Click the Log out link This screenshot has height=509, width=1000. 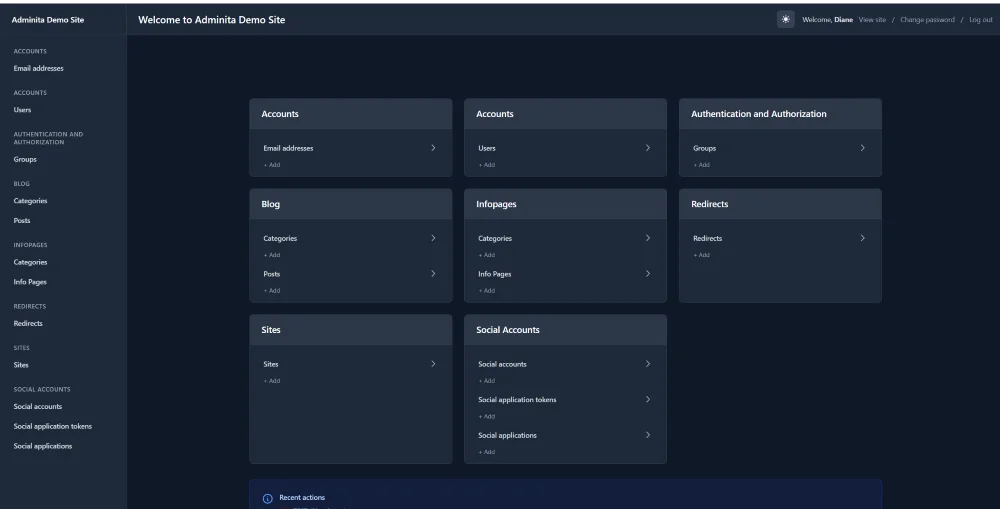(980, 20)
